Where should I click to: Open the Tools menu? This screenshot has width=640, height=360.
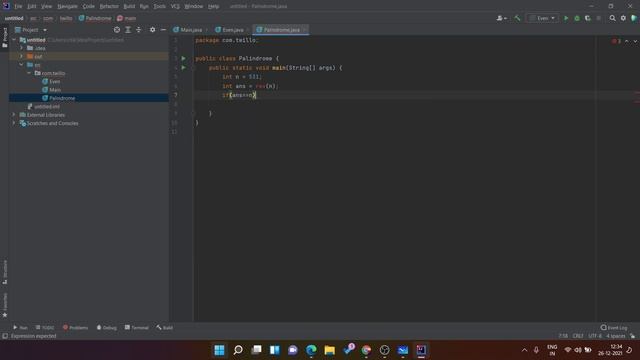click(x=160, y=7)
